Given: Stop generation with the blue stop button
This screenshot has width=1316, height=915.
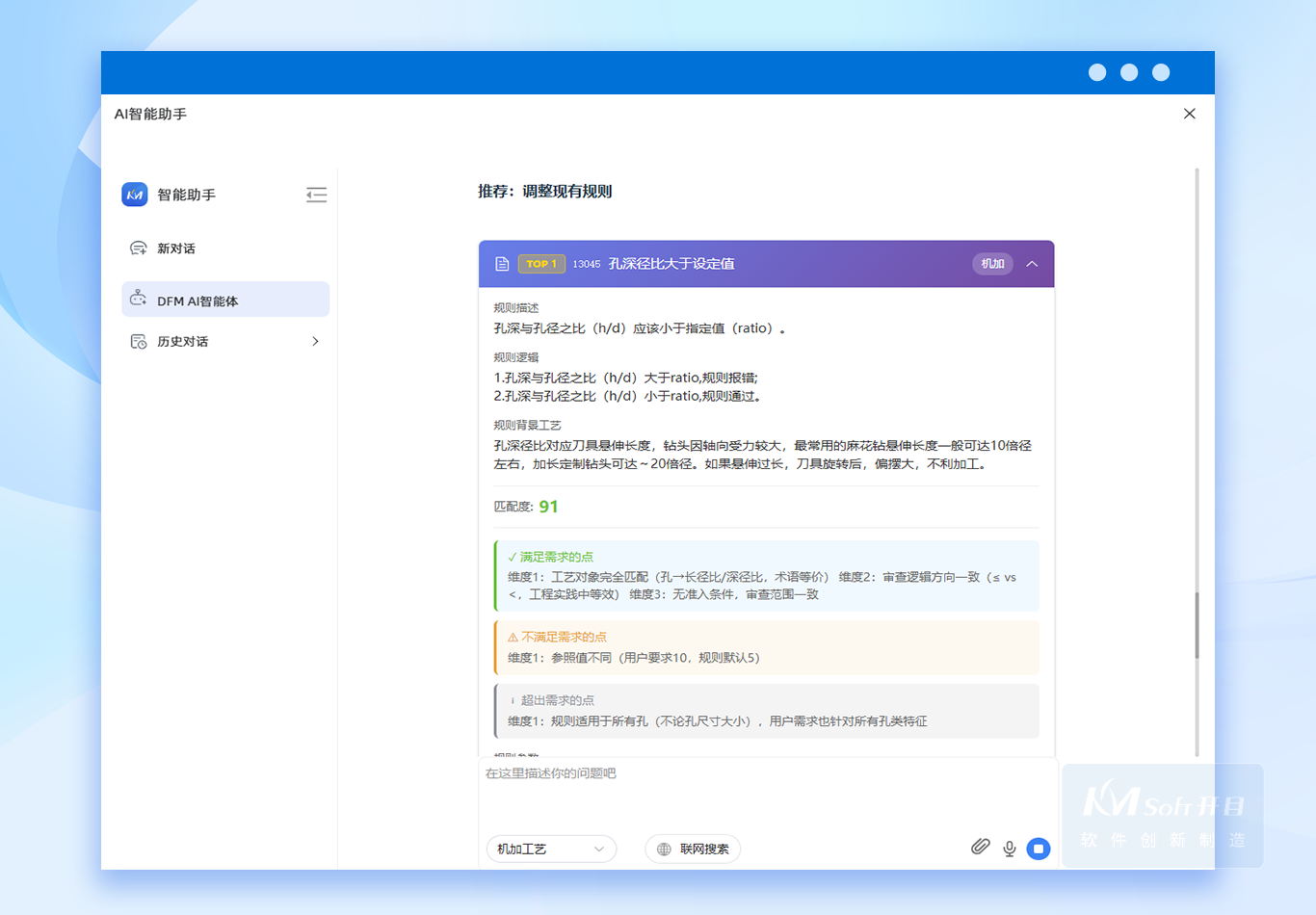Looking at the screenshot, I should 1038,849.
